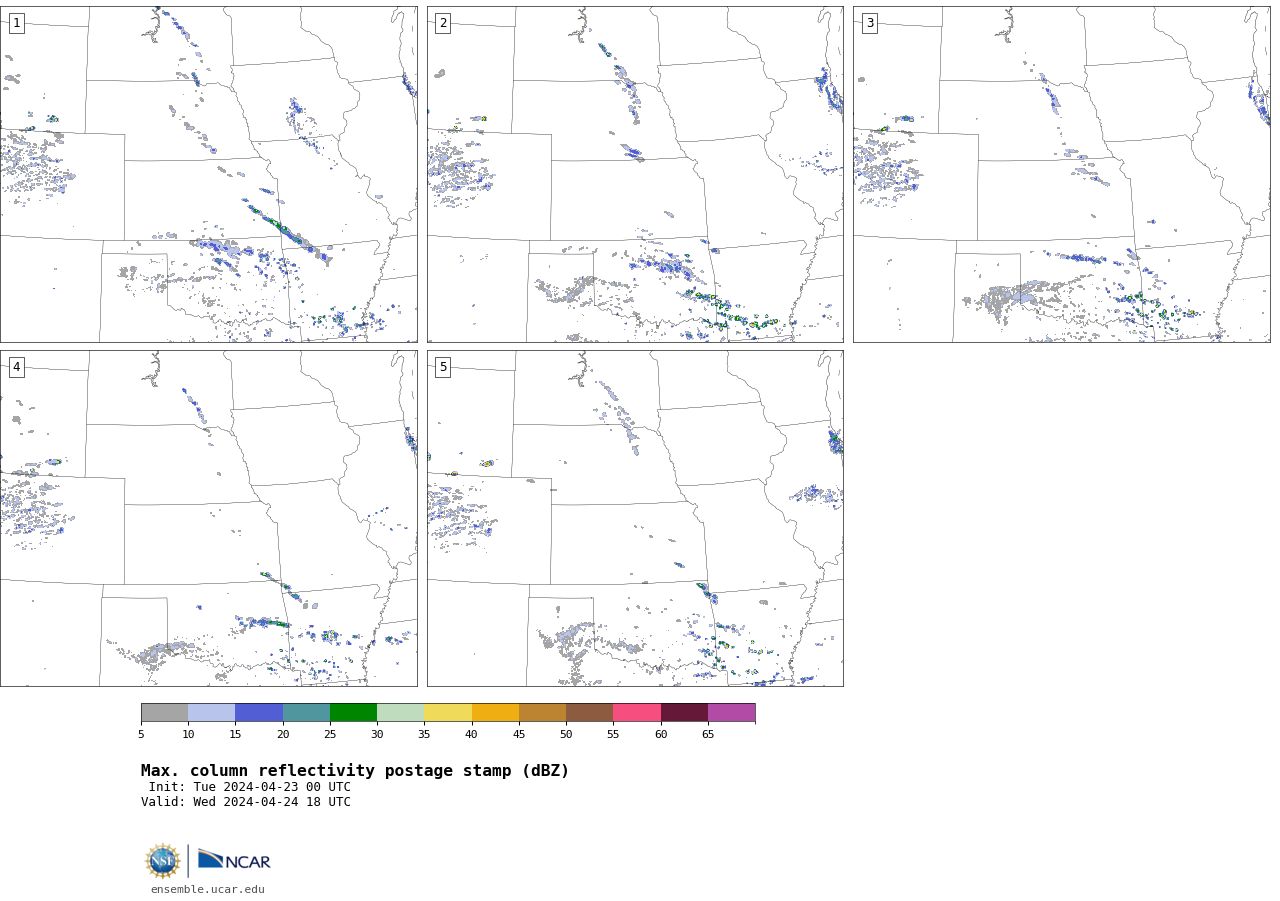Click the NSF logo icon
Screen dimensions: 1280x901
[163, 861]
